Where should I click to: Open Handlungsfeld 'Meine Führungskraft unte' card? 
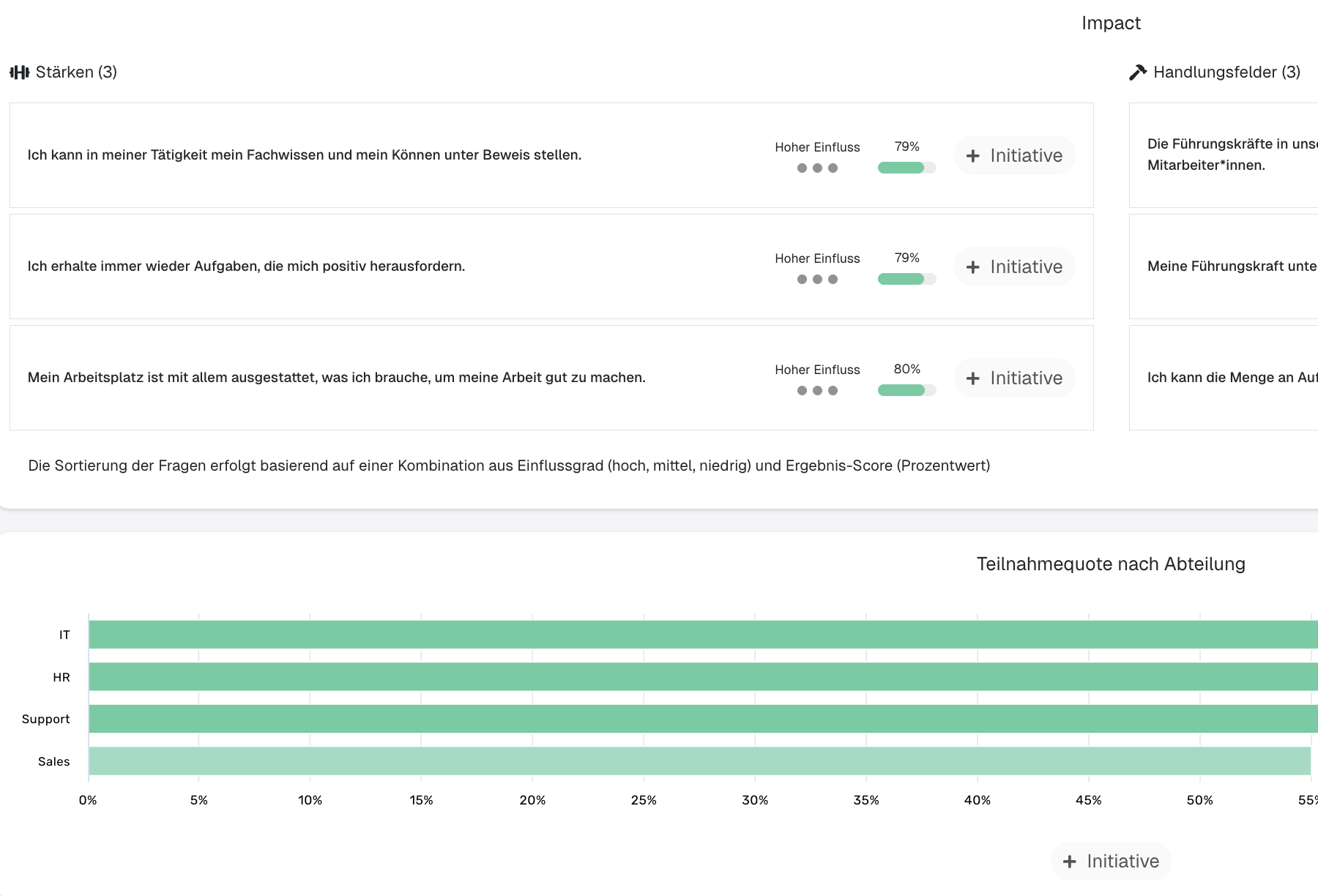1224,266
